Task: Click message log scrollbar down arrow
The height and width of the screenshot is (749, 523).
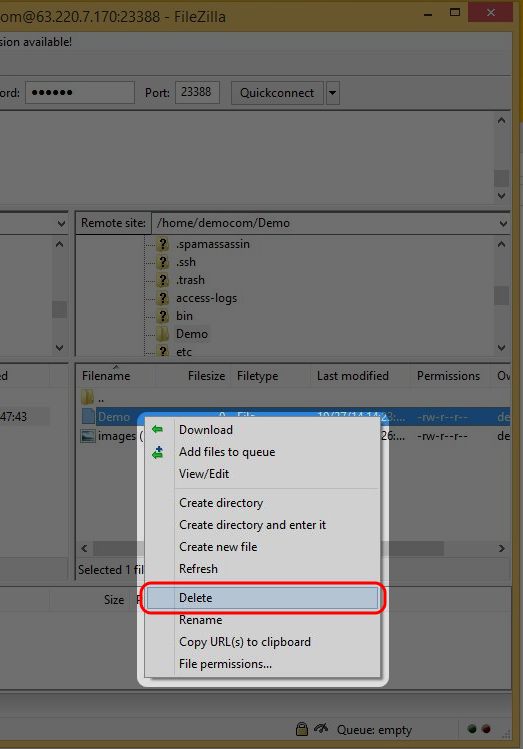Action: click(501, 195)
